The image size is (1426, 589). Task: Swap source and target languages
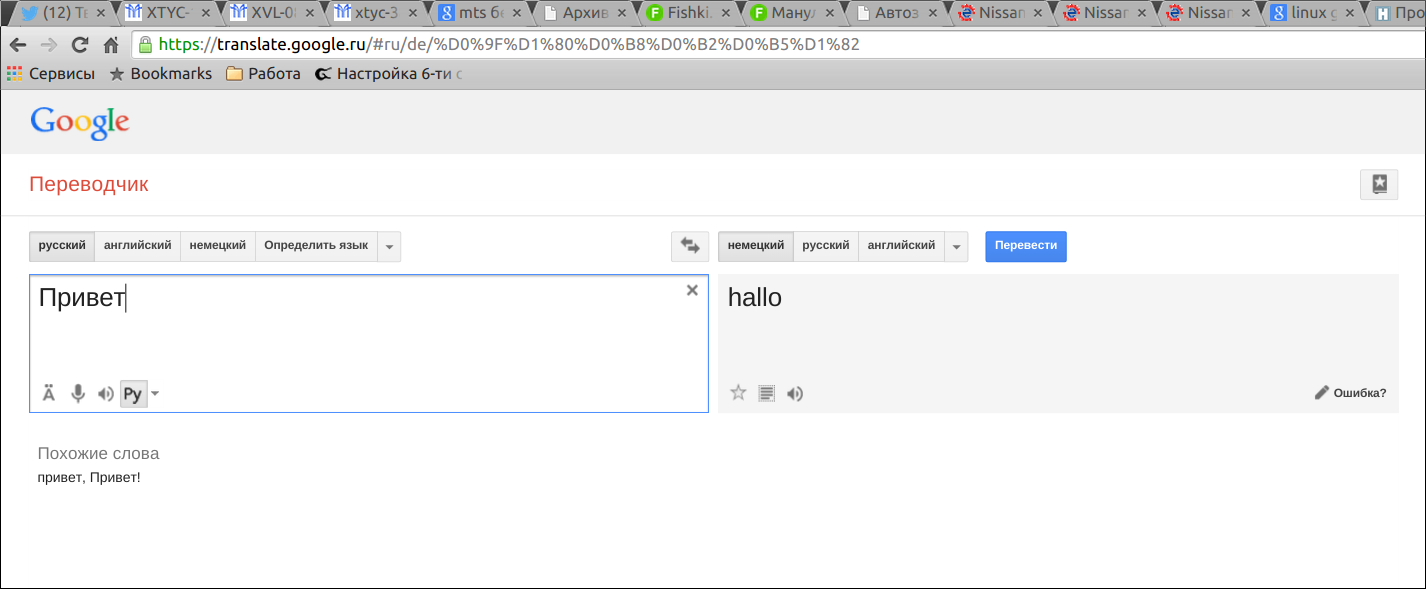click(x=690, y=246)
